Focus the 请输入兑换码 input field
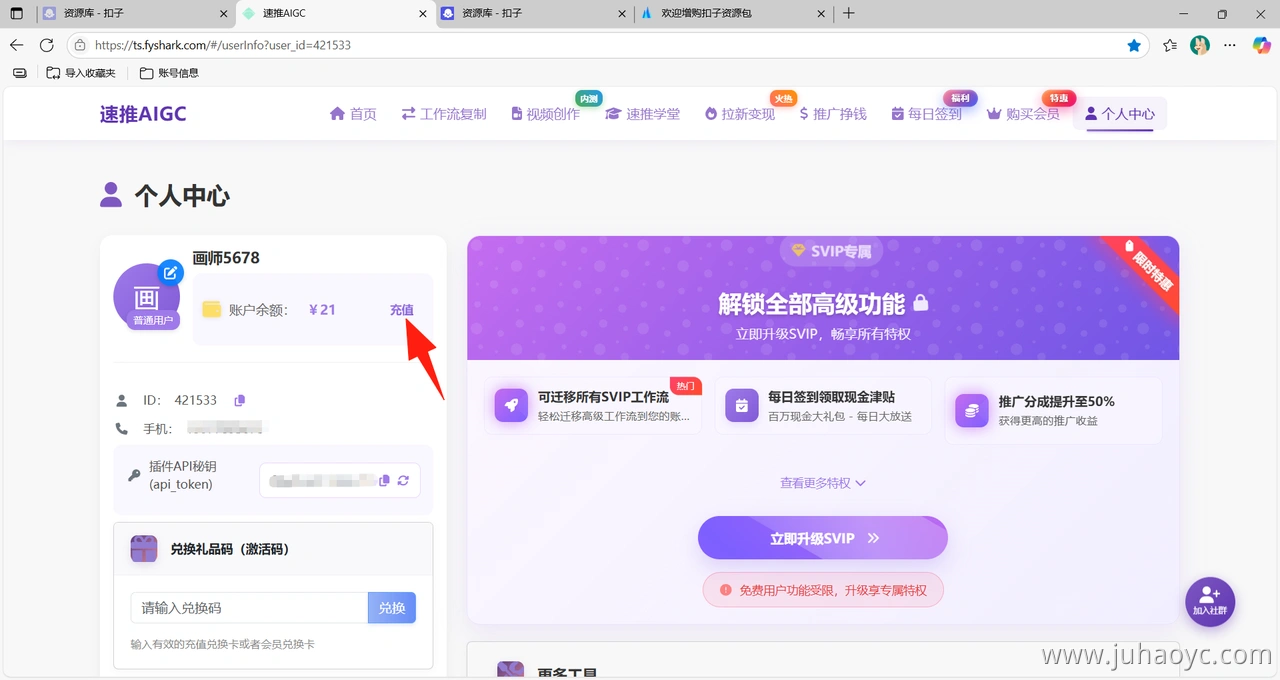 (x=249, y=608)
